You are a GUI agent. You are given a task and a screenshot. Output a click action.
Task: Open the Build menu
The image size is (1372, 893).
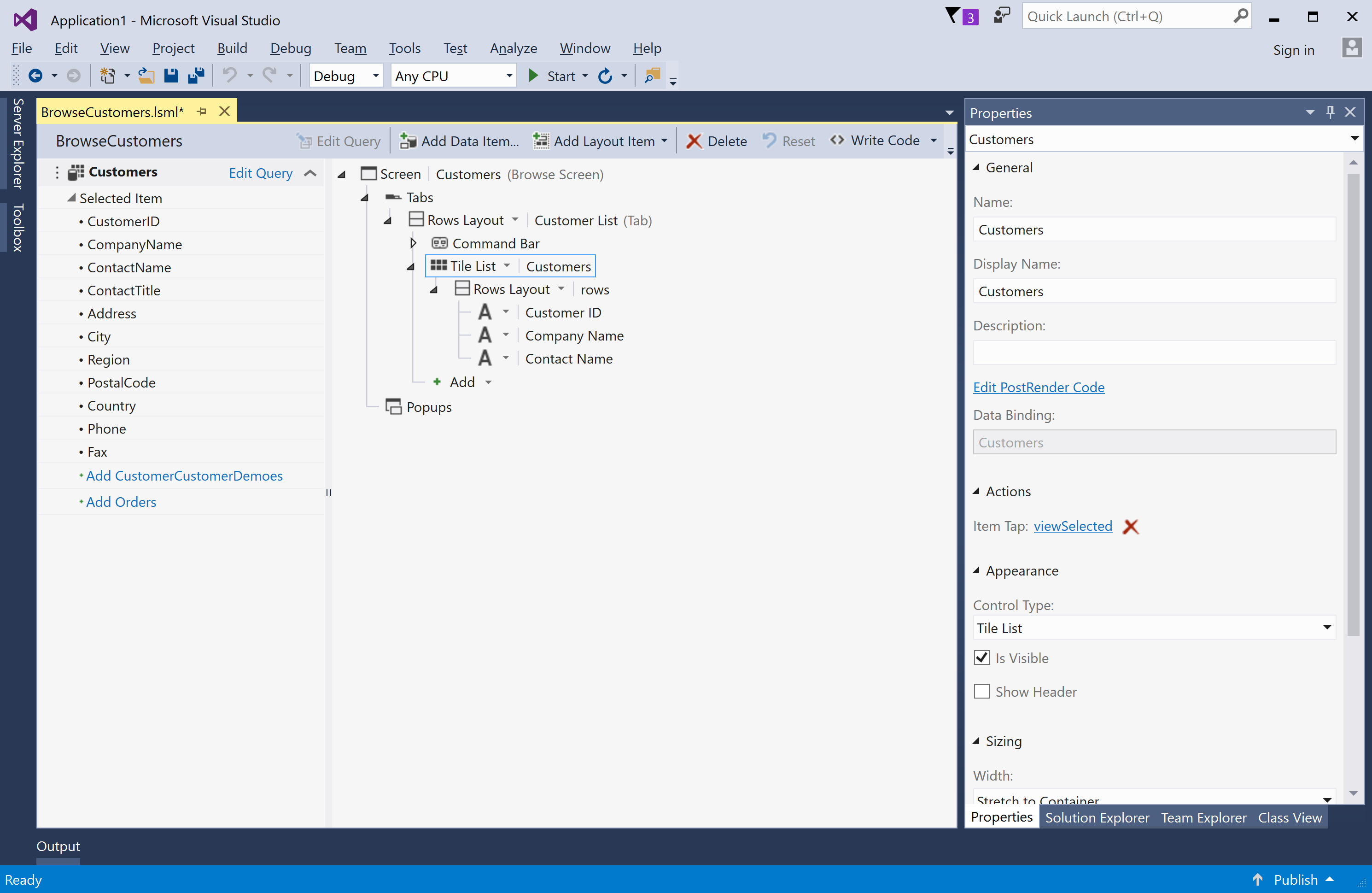232,48
